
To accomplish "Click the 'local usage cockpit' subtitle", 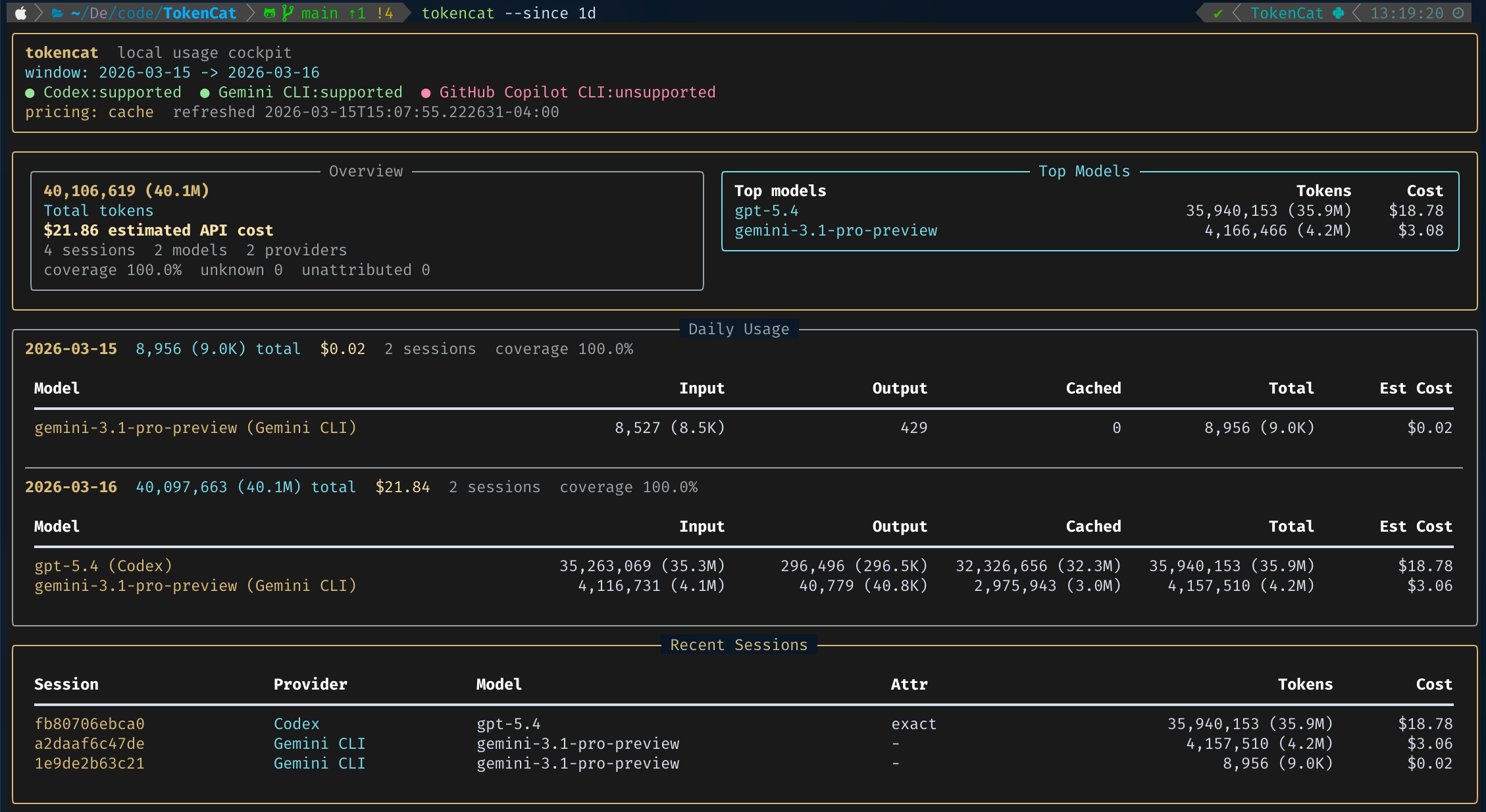I will coord(204,53).
